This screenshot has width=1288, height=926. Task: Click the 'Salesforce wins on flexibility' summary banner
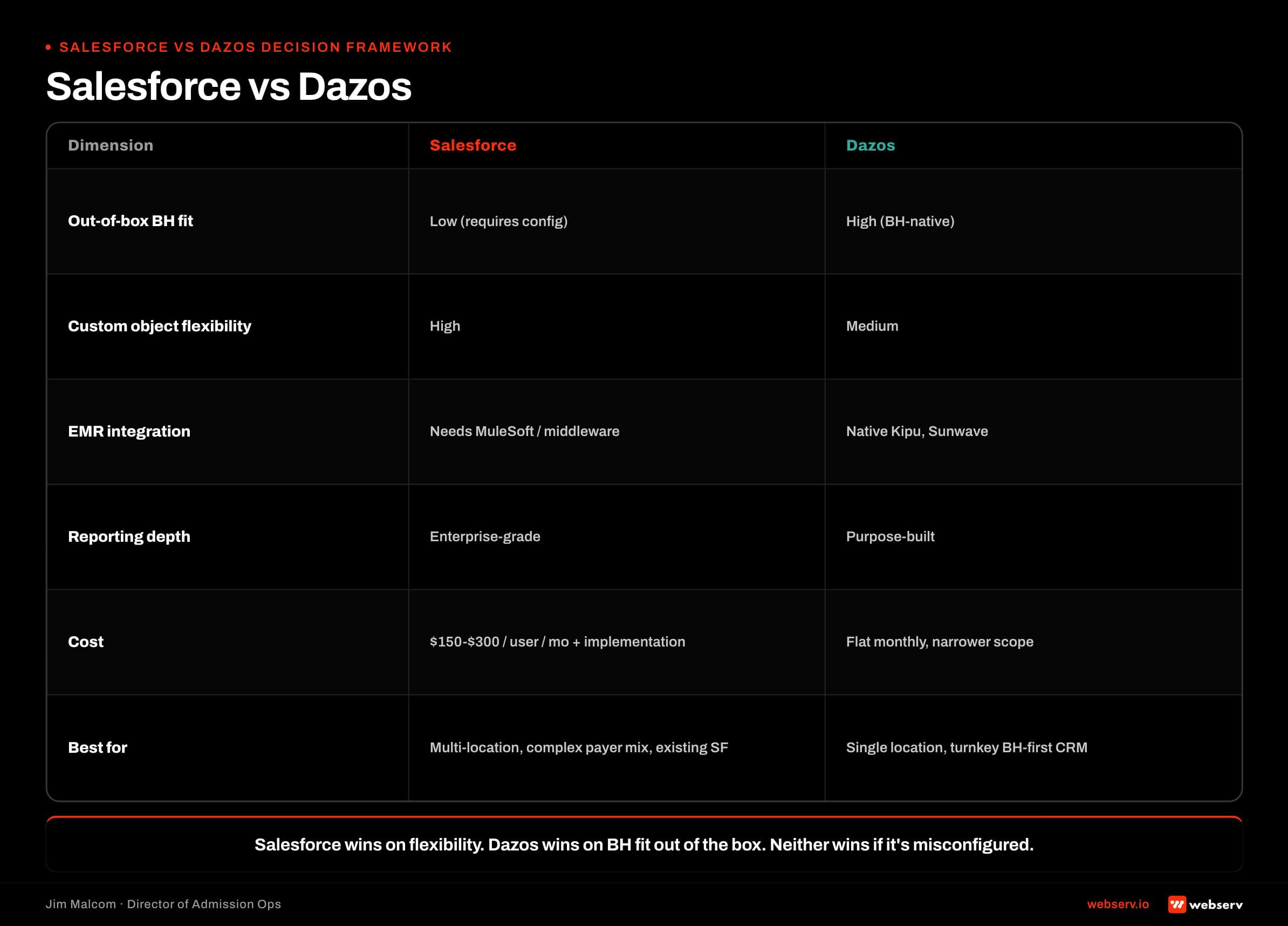coord(644,844)
